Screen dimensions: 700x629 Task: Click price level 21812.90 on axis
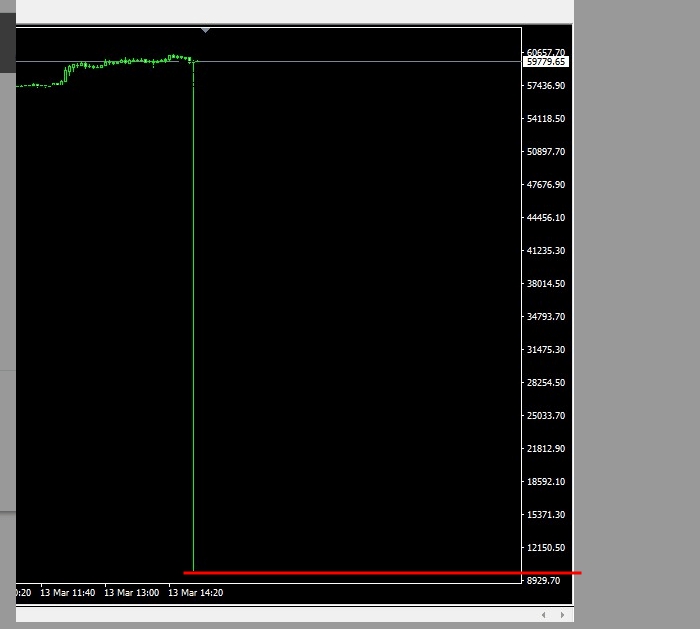point(546,449)
